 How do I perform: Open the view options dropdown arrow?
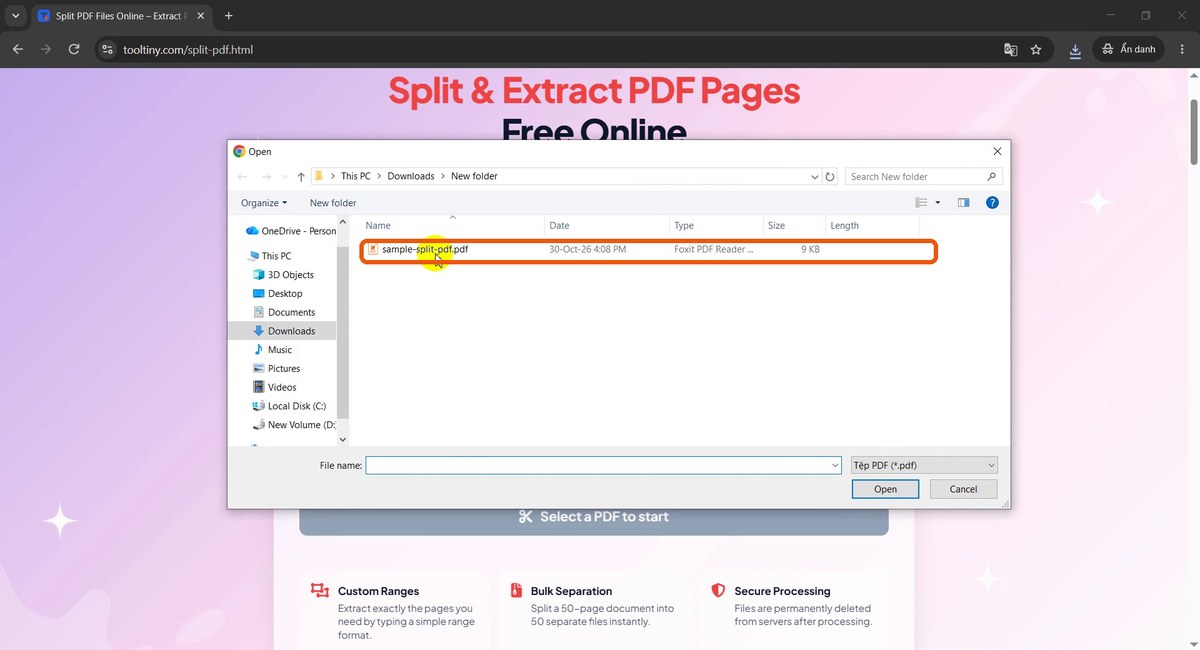pos(937,203)
